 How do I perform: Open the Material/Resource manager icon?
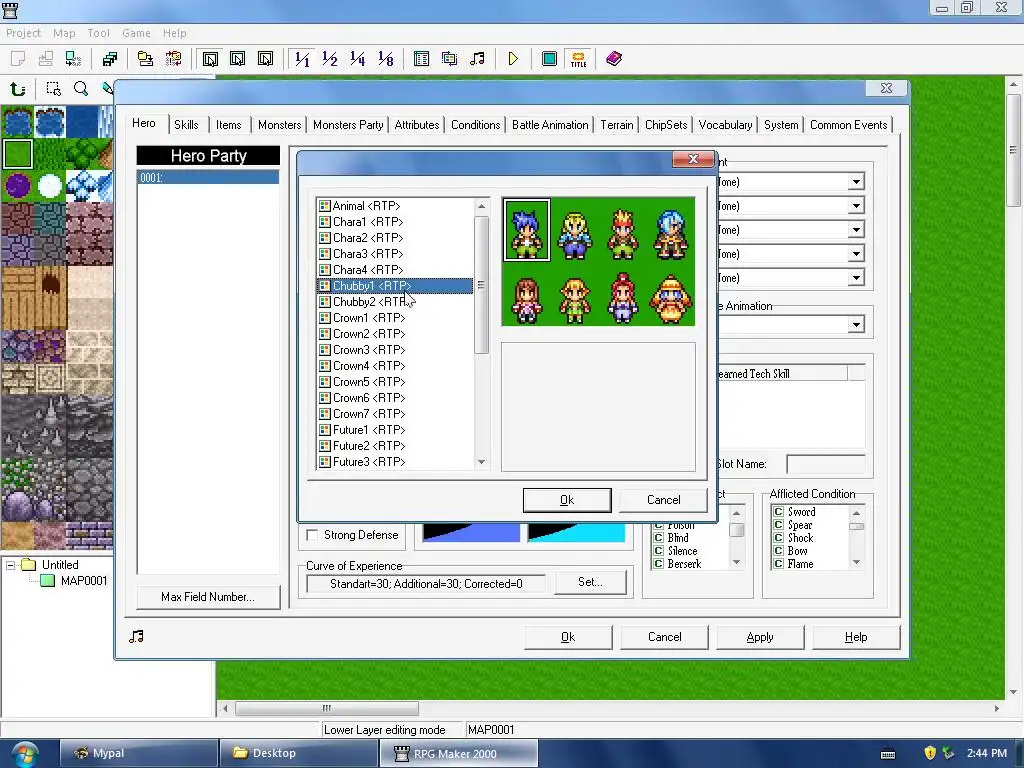point(449,59)
